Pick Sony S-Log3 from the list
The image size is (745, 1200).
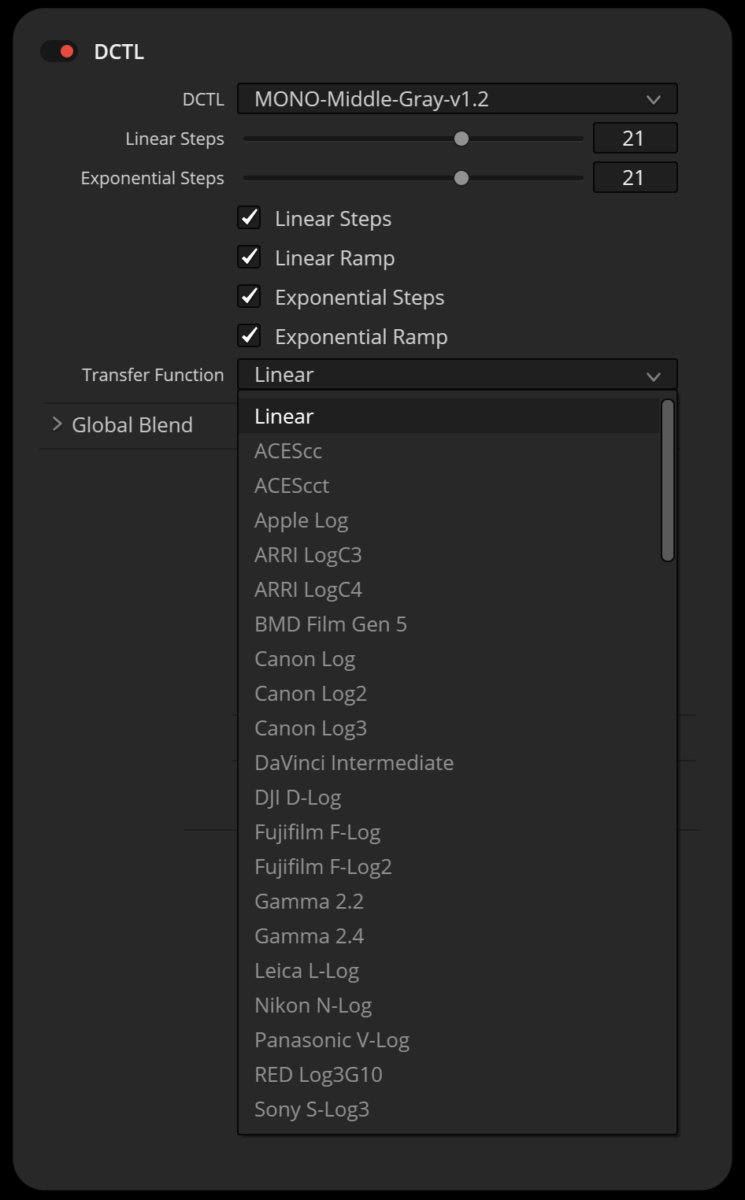(311, 1109)
